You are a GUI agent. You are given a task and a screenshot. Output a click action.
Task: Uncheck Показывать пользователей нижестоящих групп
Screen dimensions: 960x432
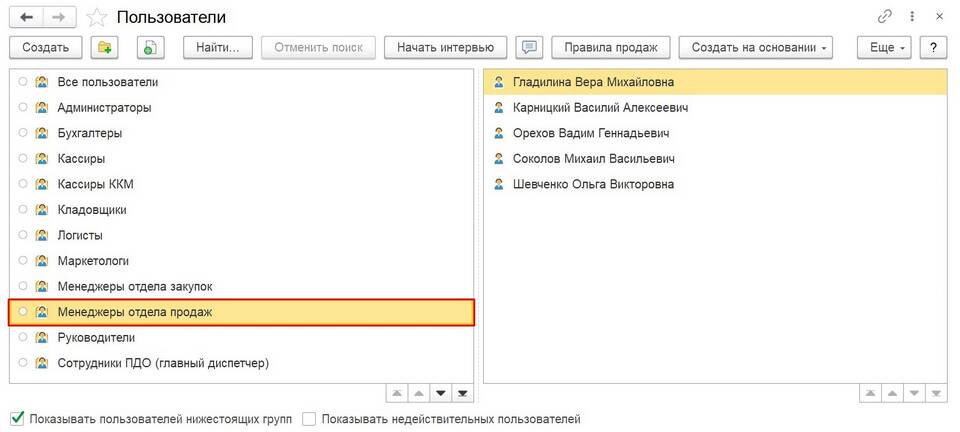coord(17,419)
